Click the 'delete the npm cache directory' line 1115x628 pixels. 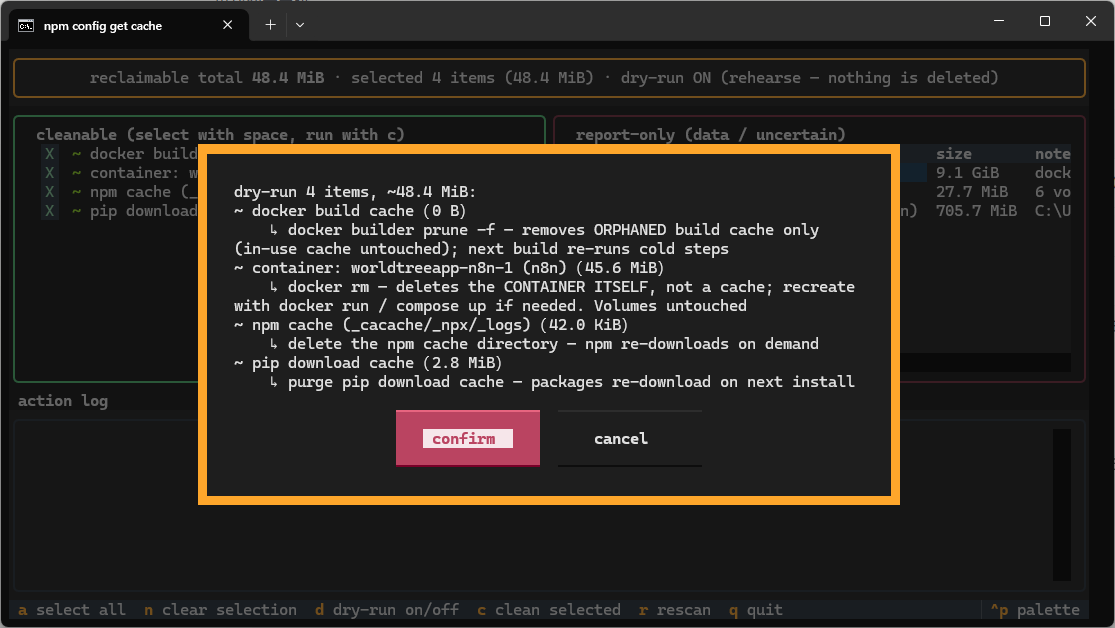(x=544, y=344)
